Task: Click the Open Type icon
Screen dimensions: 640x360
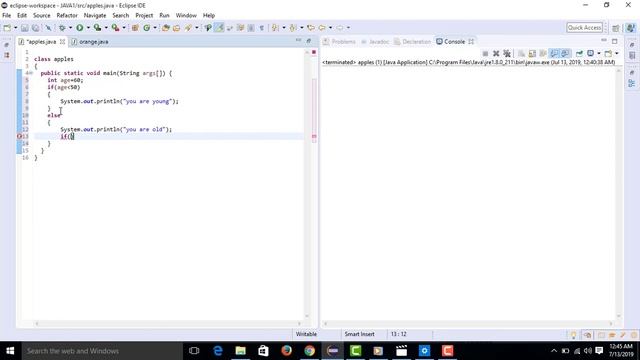Action: pyautogui.click(x=165, y=28)
